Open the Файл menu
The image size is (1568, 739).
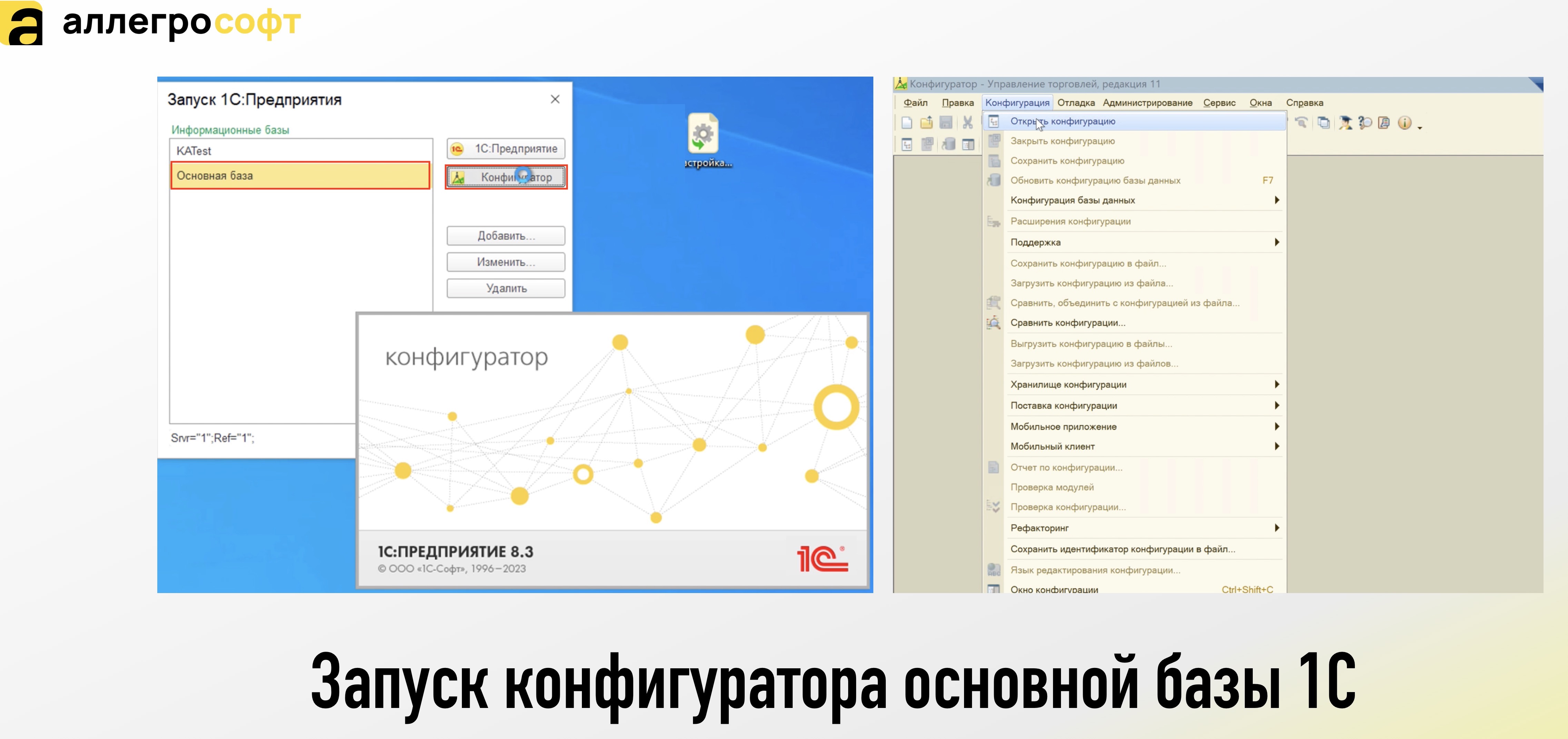click(x=915, y=103)
